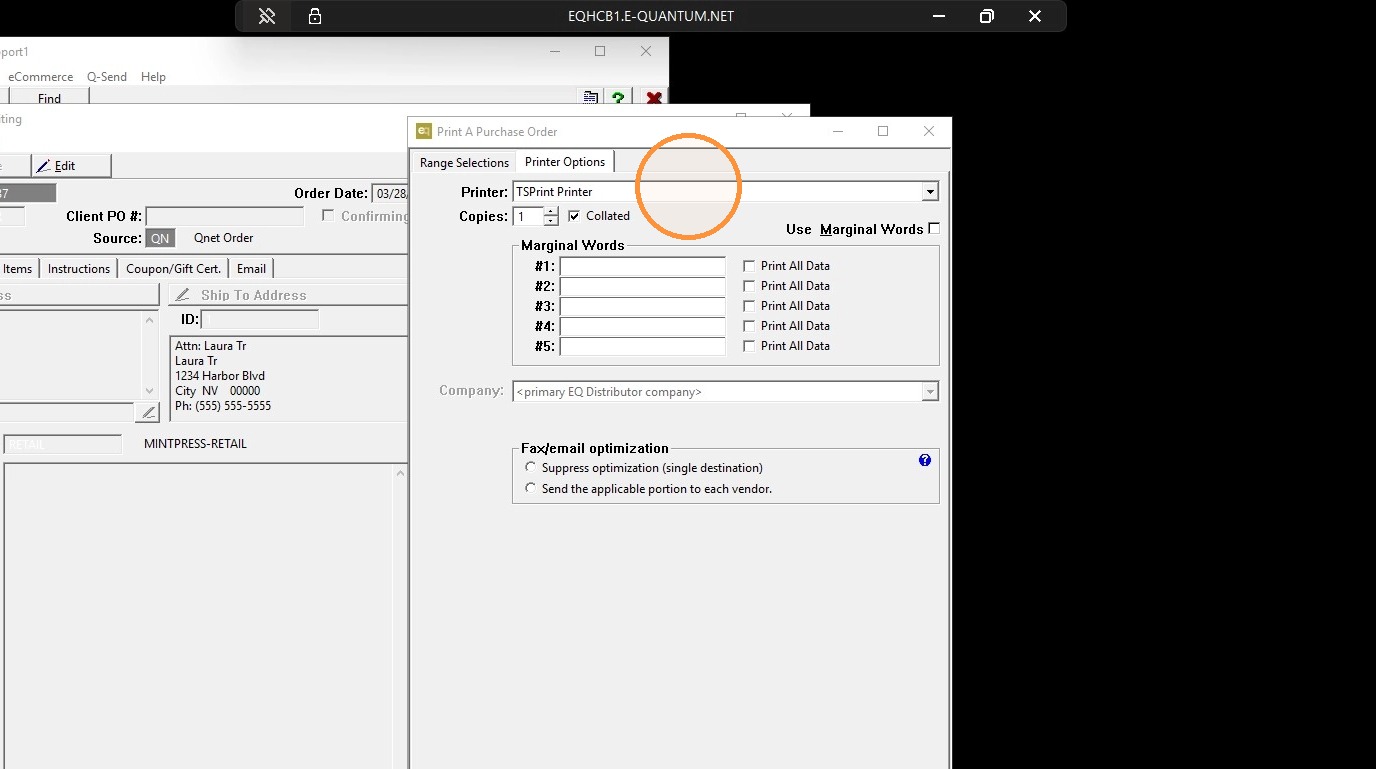Image resolution: width=1376 pixels, height=769 pixels.
Task: Increase the Copies count with the up arrow
Action: 551,212
